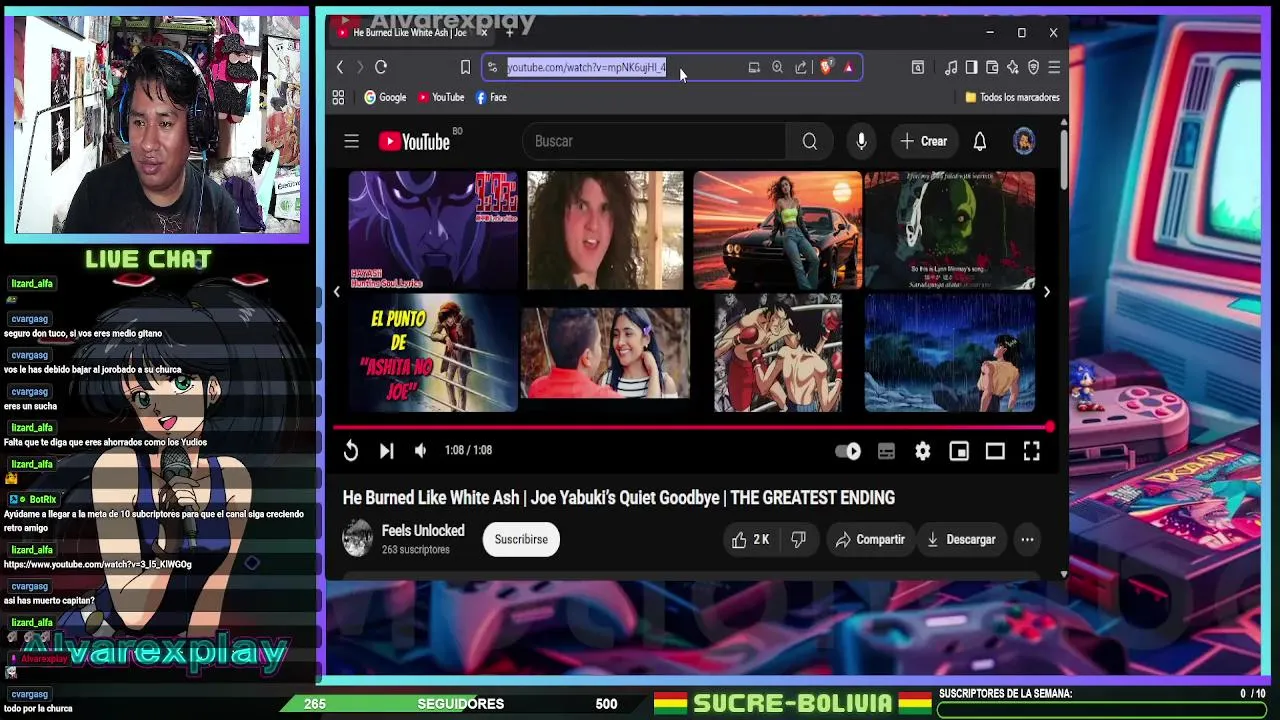Toggle autoplay switch
The width and height of the screenshot is (1280, 720).
pos(848,452)
